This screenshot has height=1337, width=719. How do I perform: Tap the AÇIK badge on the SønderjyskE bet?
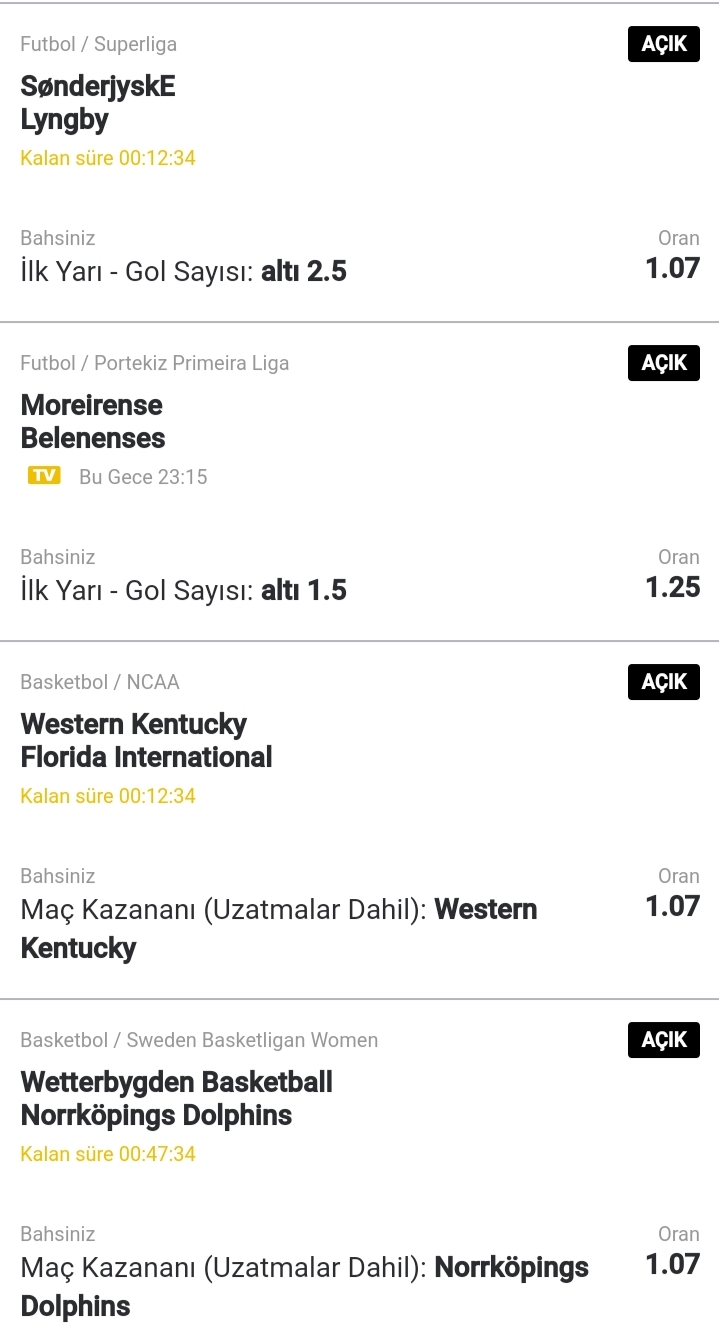[x=664, y=45]
